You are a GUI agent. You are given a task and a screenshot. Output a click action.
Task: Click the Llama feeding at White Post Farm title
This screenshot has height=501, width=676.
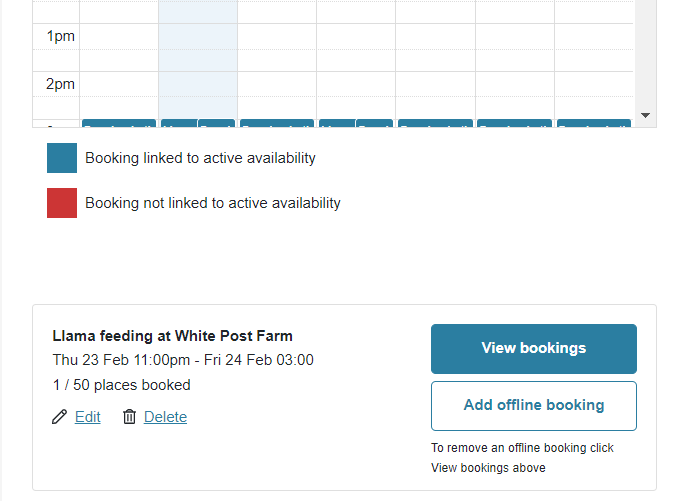click(x=172, y=336)
